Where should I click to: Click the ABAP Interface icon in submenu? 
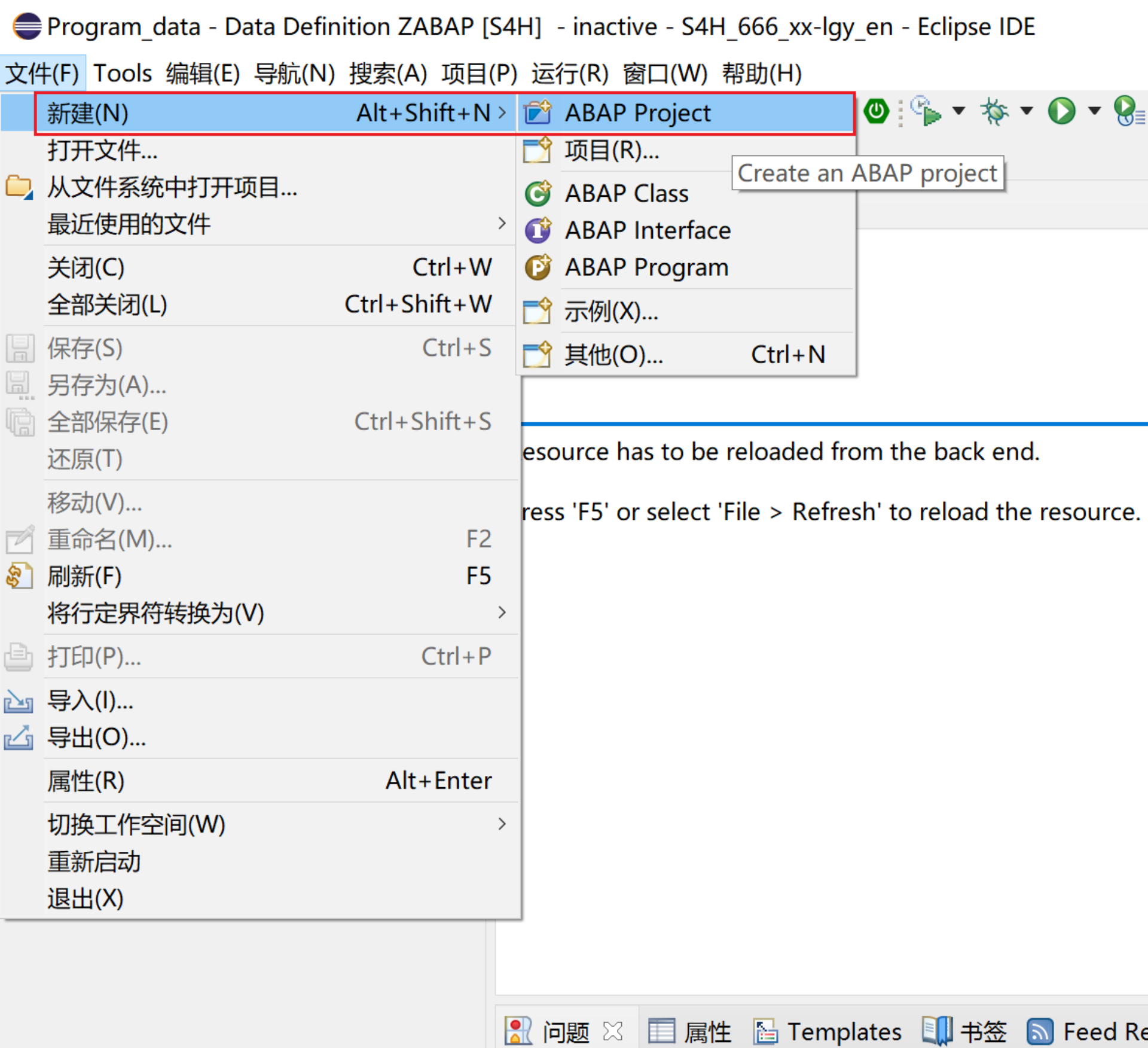coord(538,231)
